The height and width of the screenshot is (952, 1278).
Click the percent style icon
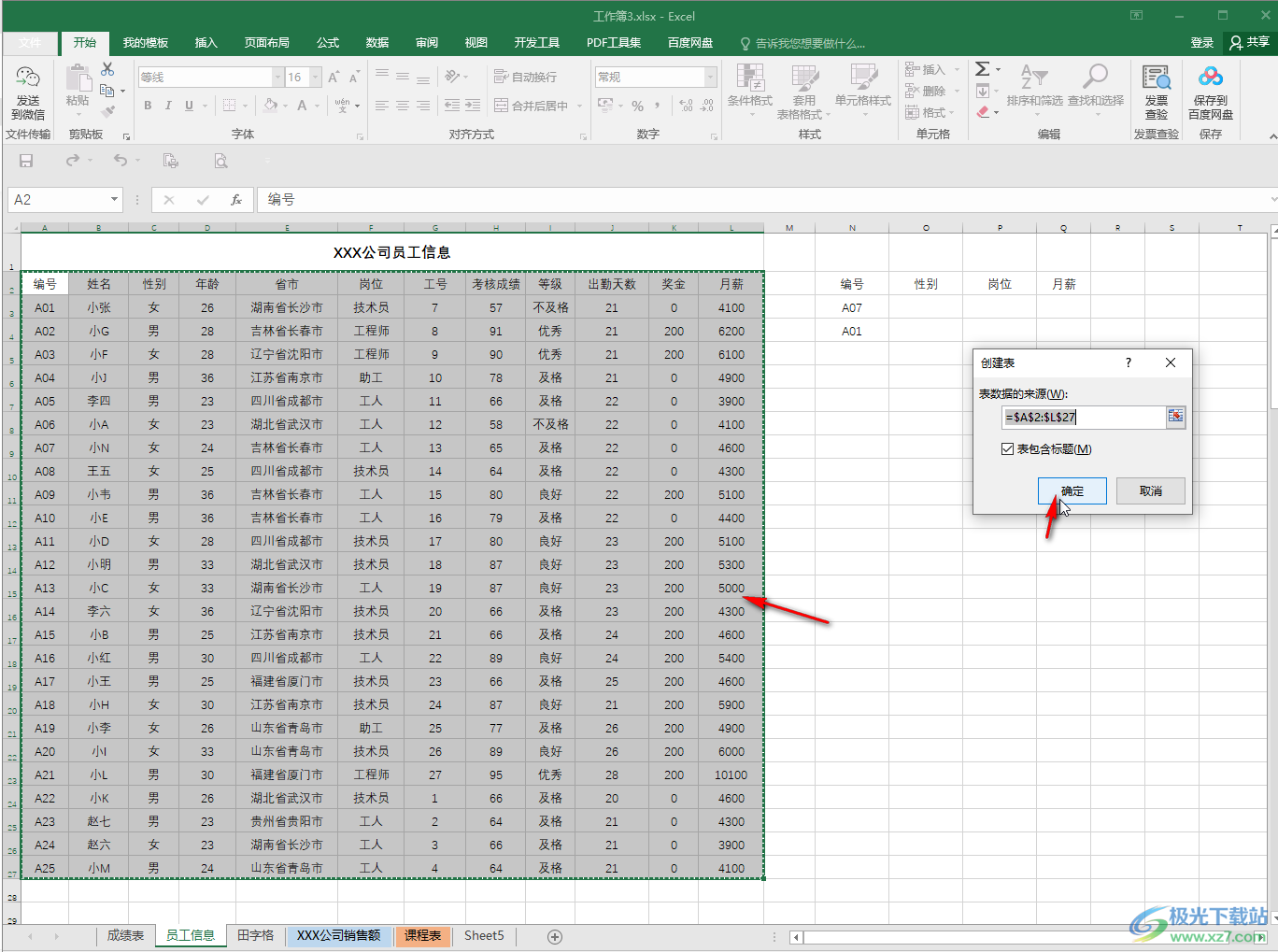coord(637,106)
